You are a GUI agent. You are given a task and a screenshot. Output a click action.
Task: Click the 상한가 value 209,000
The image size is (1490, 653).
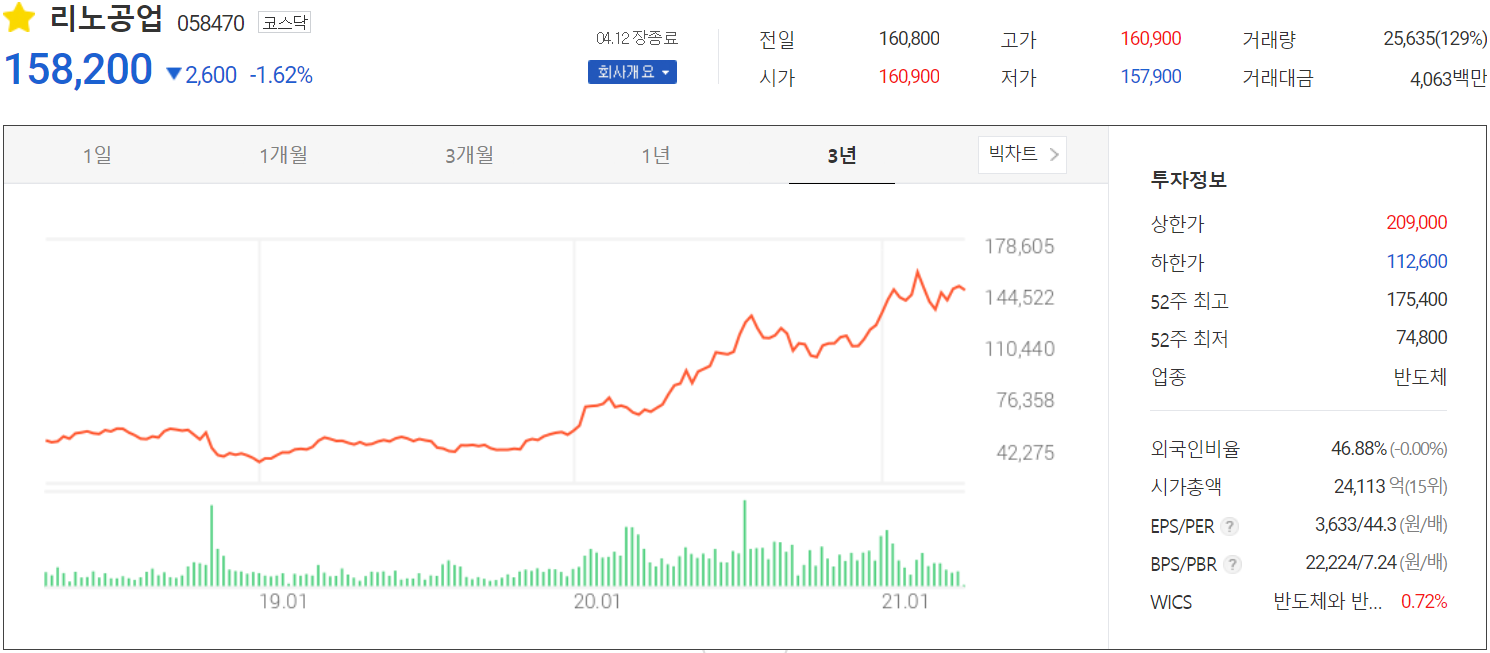(1417, 223)
